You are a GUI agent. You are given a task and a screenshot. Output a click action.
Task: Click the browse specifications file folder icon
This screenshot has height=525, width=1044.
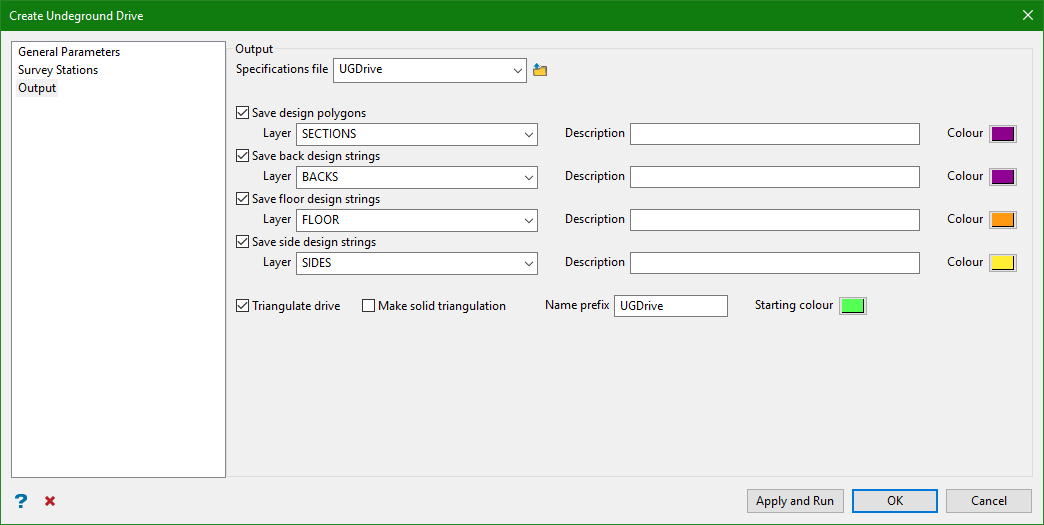pyautogui.click(x=540, y=70)
